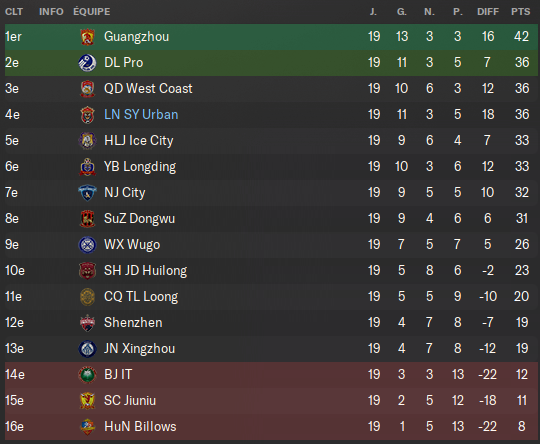Select the CQ TL Loong table row
Screen dimensions: 540x444
pos(271,297)
